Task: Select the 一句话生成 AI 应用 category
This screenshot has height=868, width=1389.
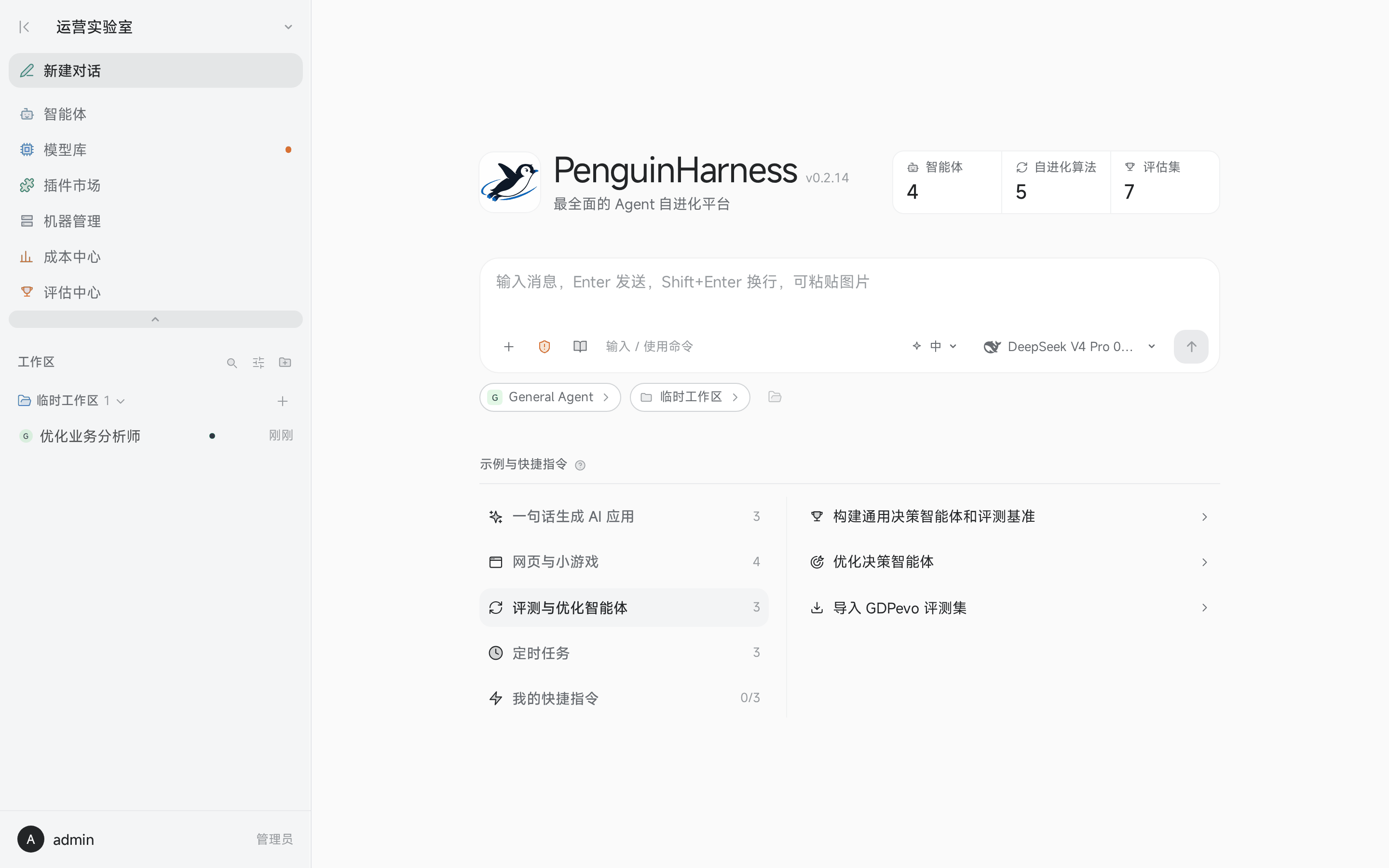Action: 624,516
